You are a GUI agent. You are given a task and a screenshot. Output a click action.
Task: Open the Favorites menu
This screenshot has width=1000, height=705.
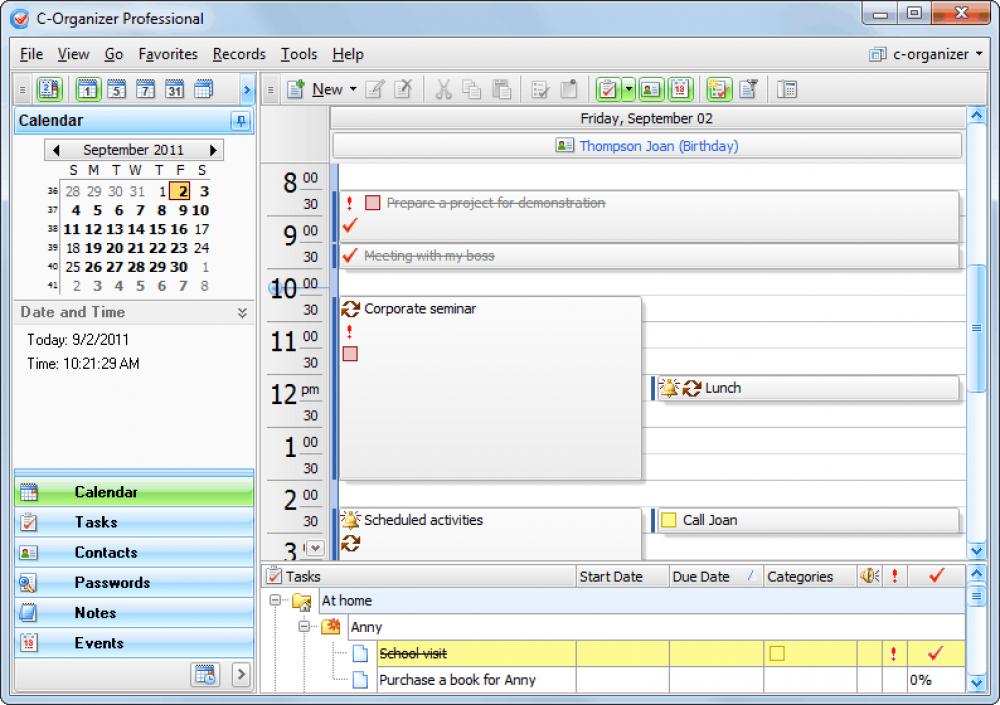click(x=167, y=54)
